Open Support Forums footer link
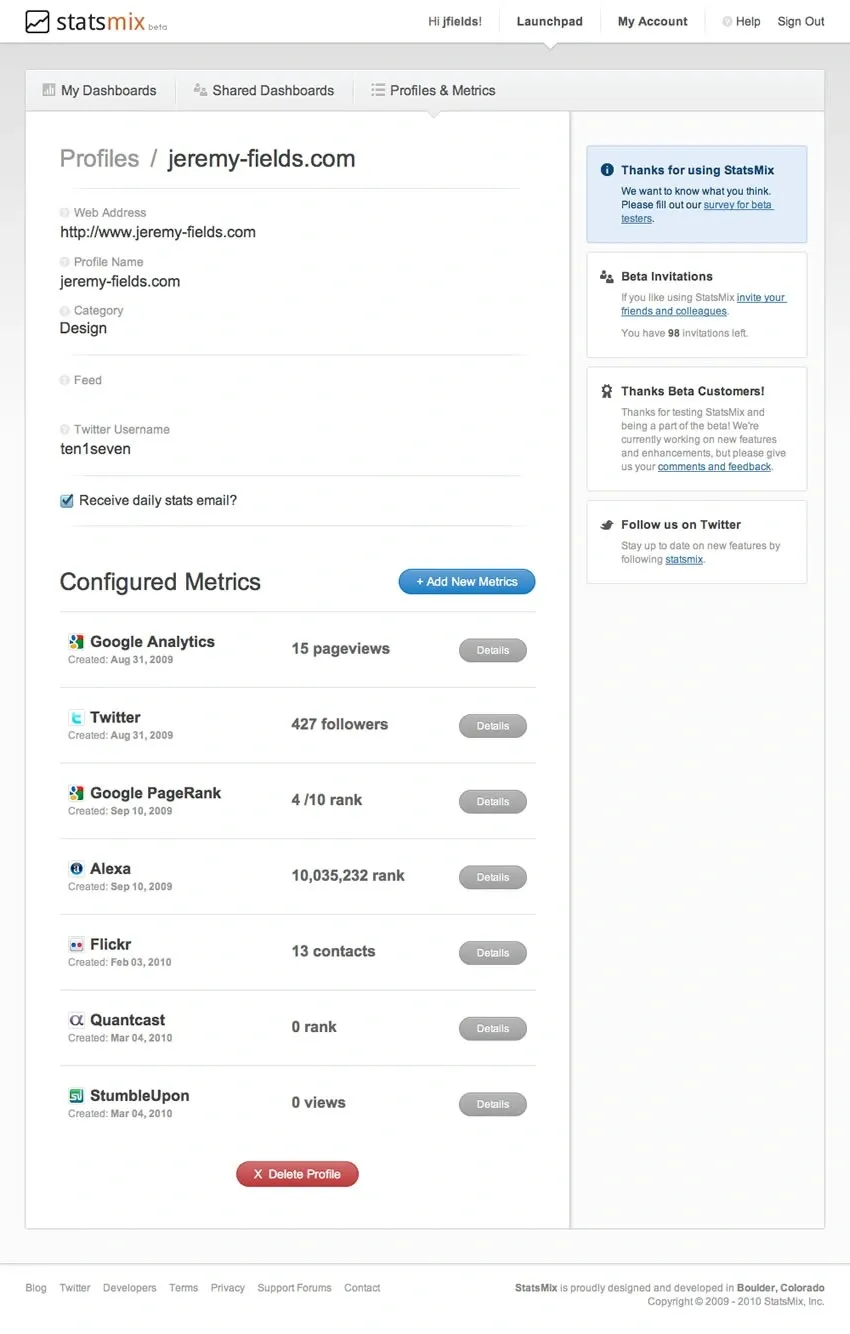 point(294,1288)
